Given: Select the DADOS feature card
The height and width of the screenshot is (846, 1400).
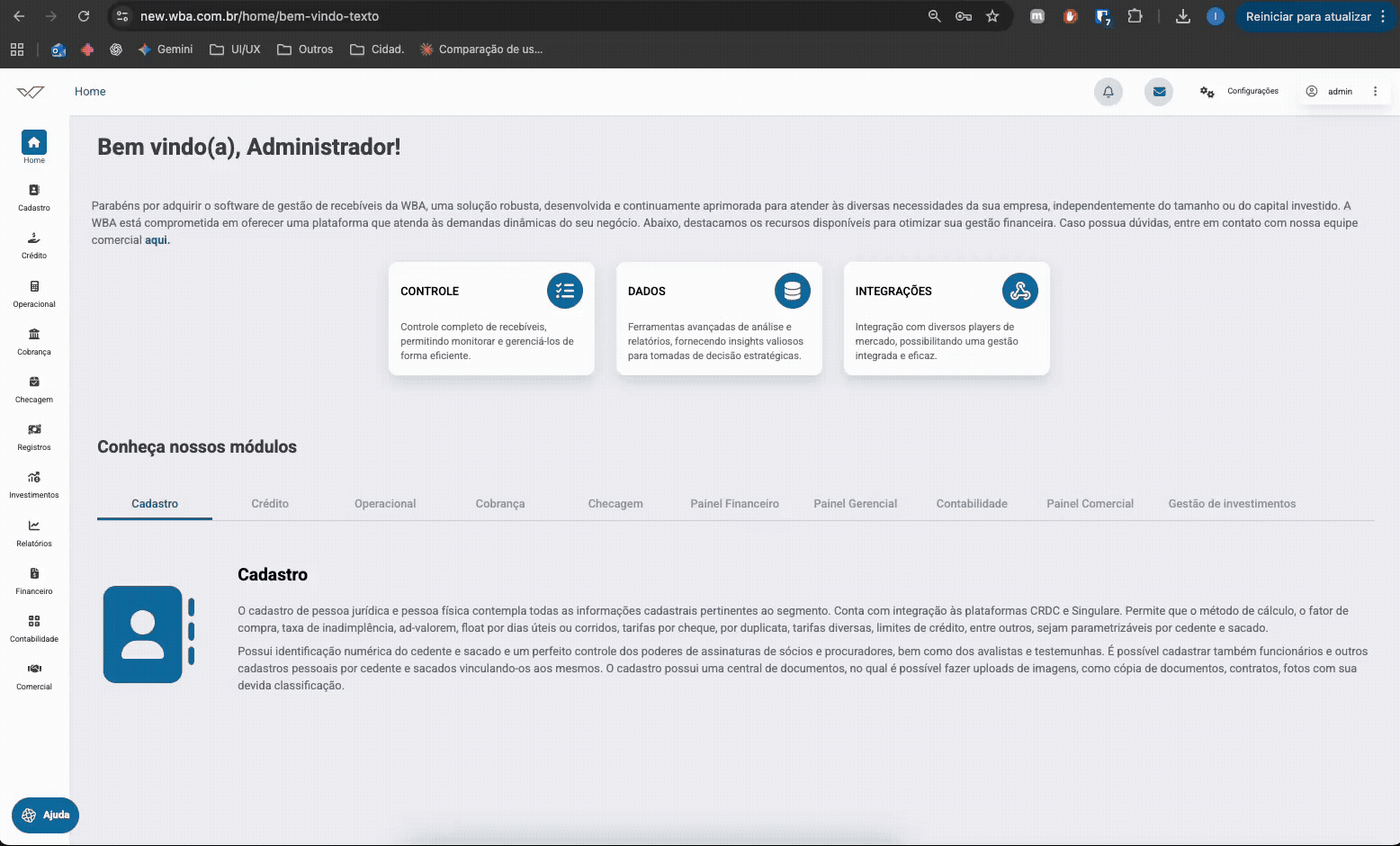Looking at the screenshot, I should click(x=719, y=319).
